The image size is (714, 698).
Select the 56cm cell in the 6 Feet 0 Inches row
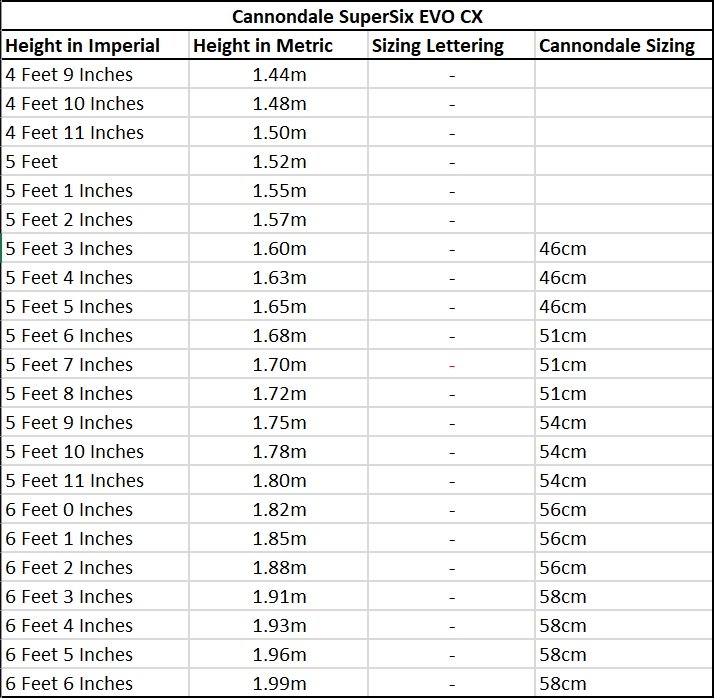click(x=623, y=509)
